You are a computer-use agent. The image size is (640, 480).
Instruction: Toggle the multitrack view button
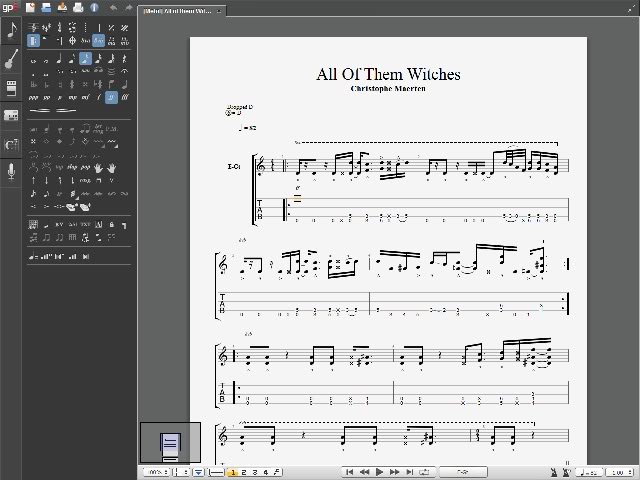[216, 472]
